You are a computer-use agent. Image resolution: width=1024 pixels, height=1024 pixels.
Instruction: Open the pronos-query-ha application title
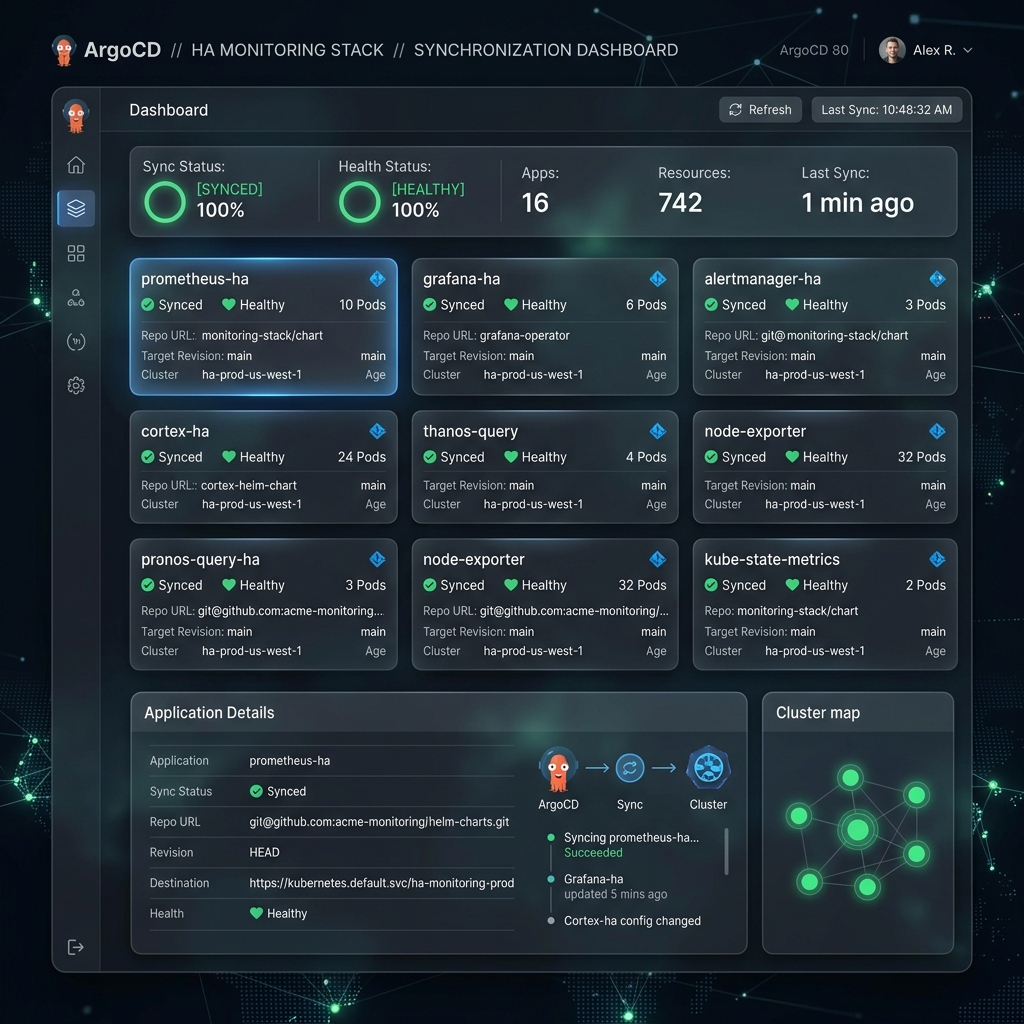(x=200, y=560)
